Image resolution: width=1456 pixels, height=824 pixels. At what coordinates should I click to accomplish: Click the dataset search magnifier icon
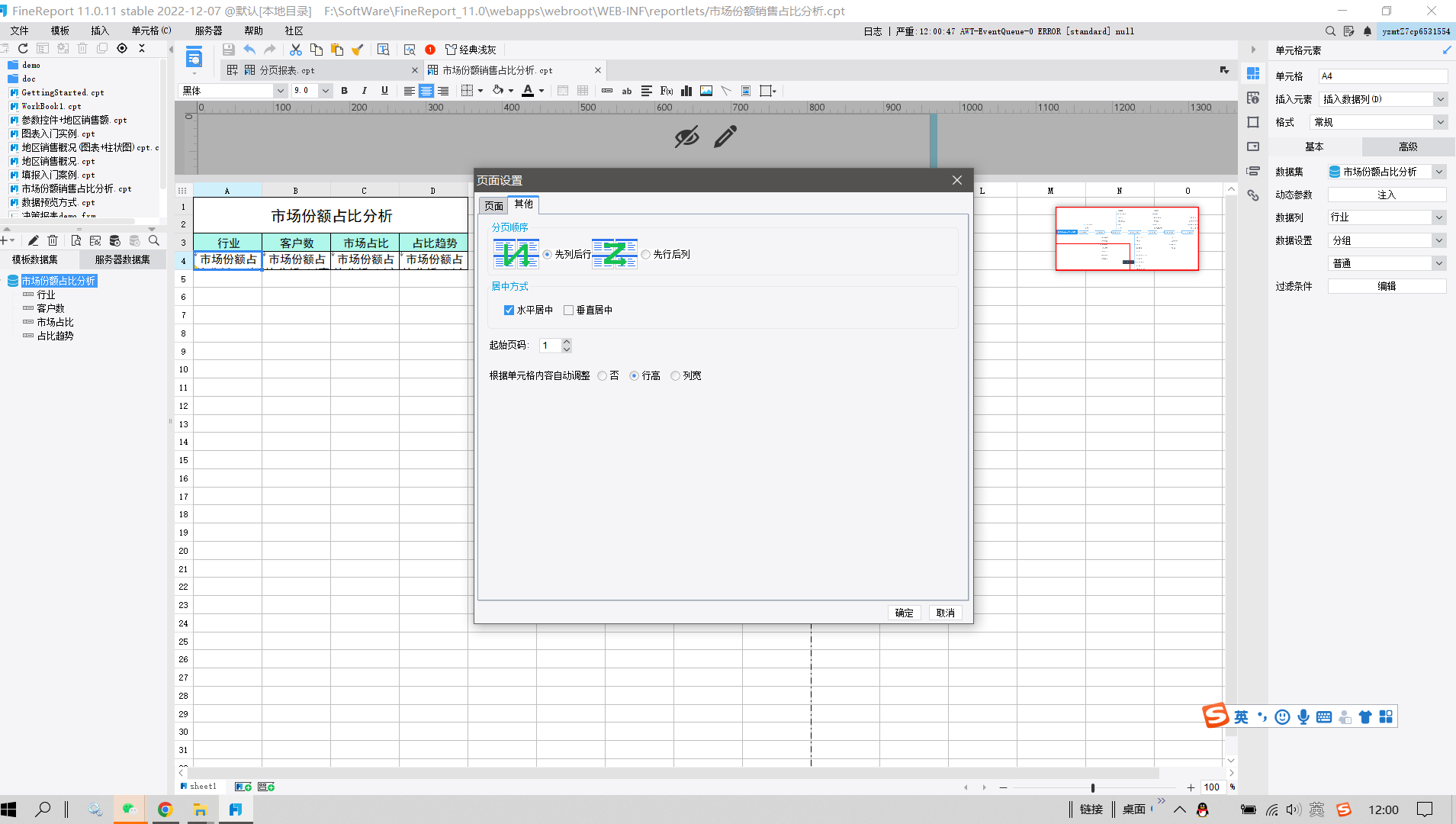tap(154, 240)
